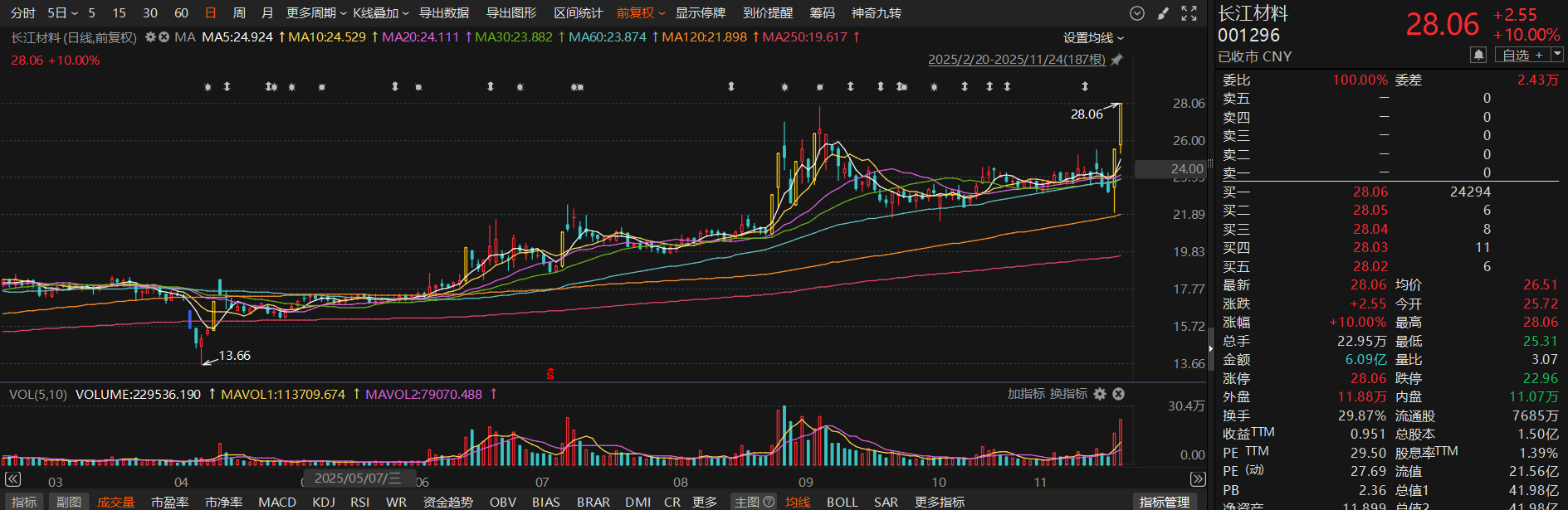Add stock via 自选 + button
This screenshot has height=510, width=1568.
[1522, 55]
